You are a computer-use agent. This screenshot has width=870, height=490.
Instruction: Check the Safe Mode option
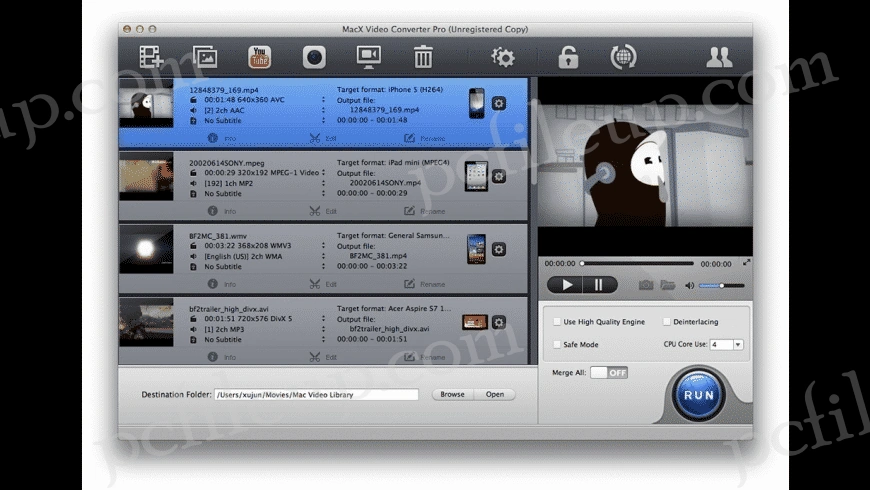pyautogui.click(x=557, y=344)
